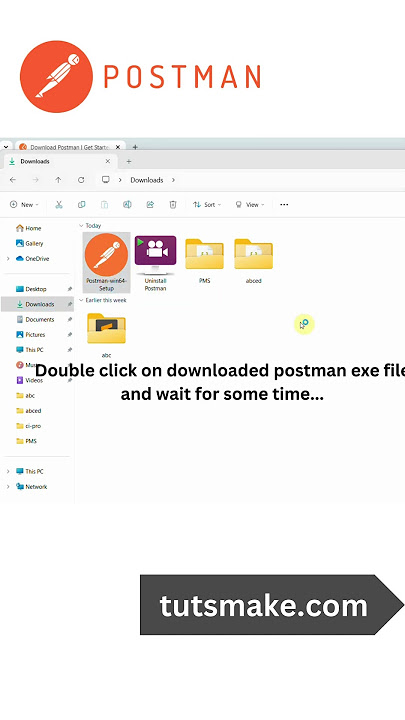405x720 pixels.
Task: Open the Sort dropdown
Action: [x=207, y=205]
